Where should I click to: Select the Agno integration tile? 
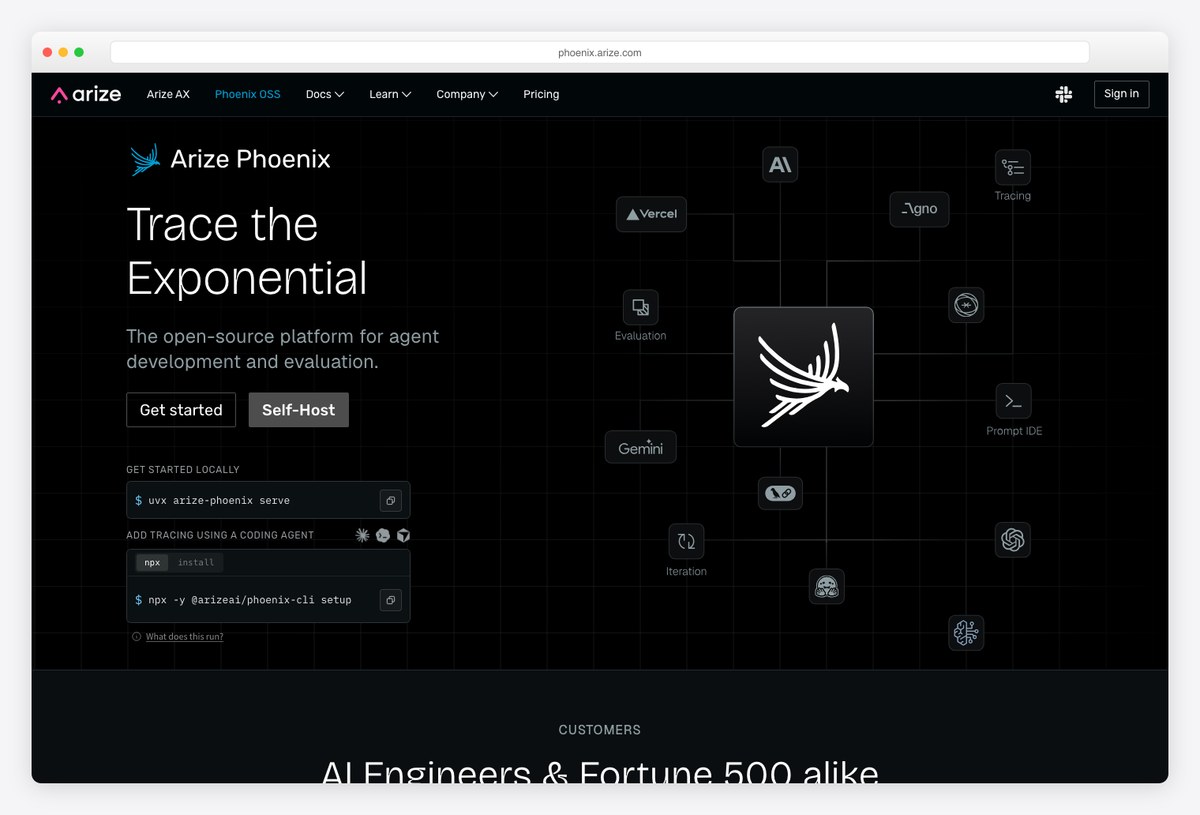919,209
